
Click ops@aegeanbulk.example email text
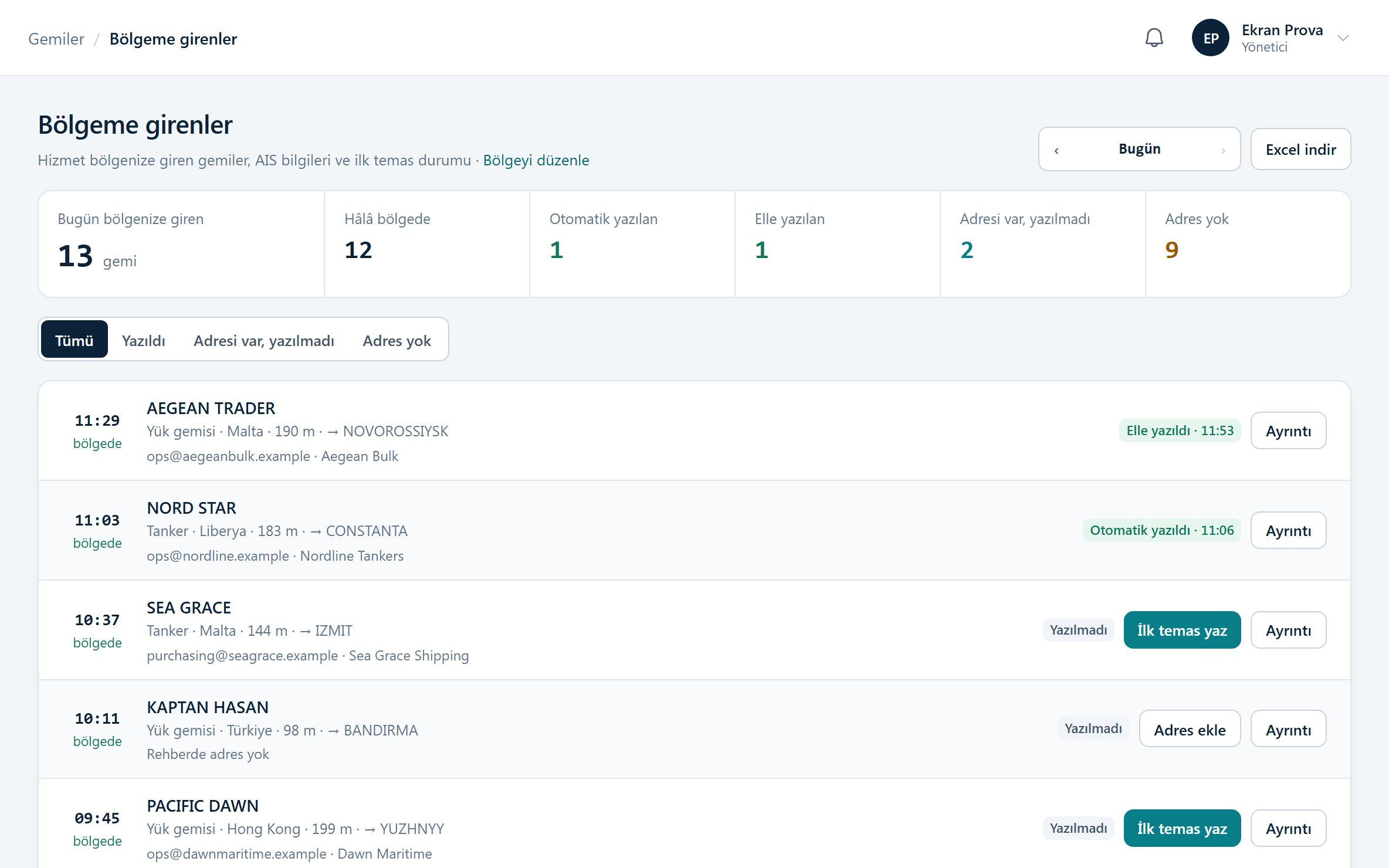pyautogui.click(x=228, y=456)
